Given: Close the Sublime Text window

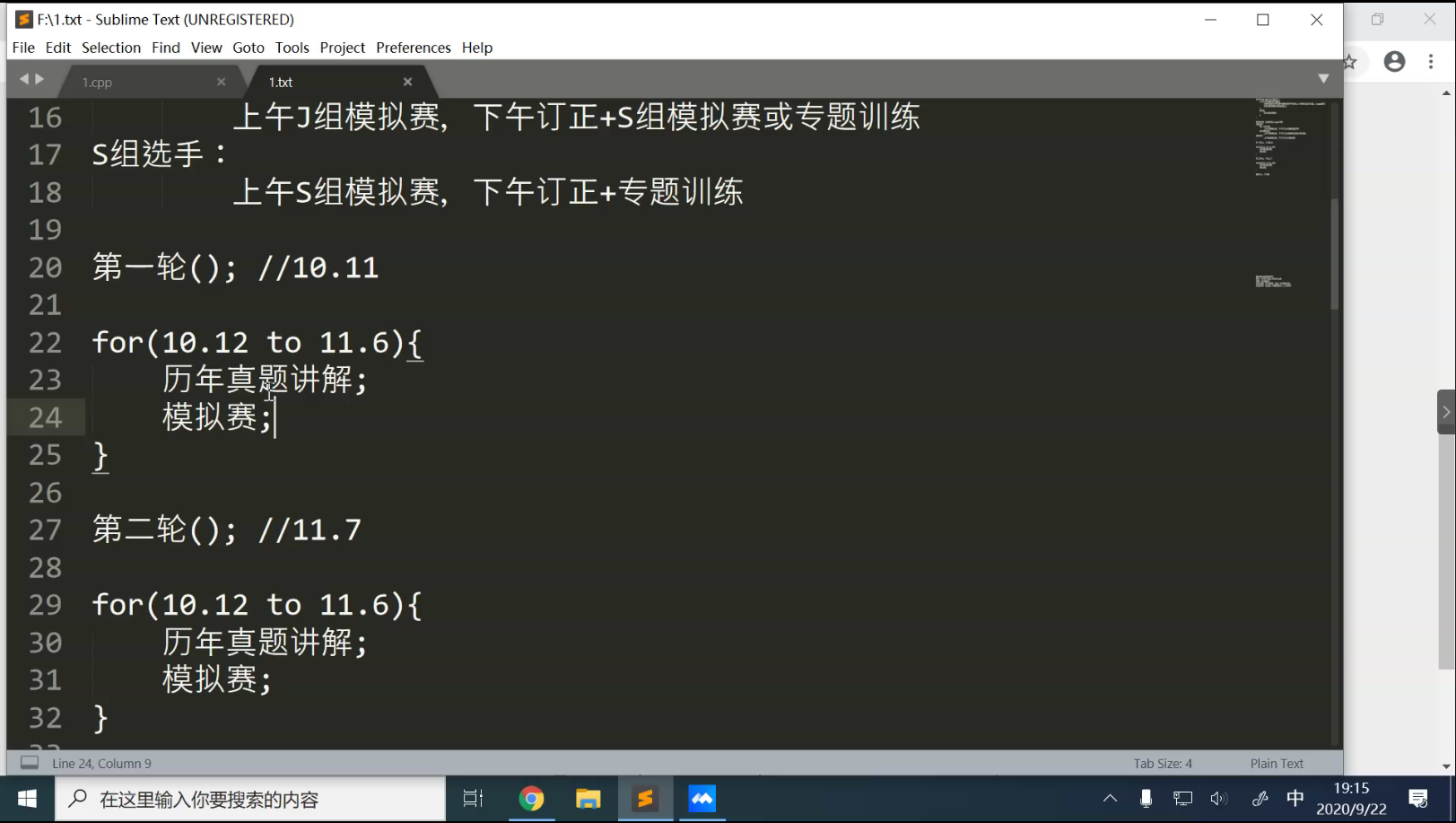Looking at the screenshot, I should pos(1316,20).
